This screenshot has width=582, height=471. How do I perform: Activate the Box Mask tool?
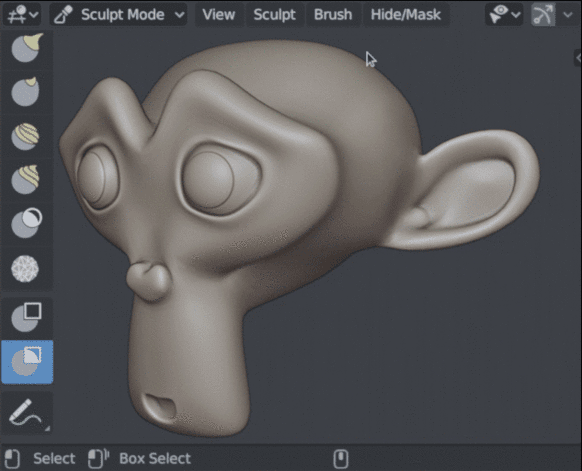[x=27, y=318]
